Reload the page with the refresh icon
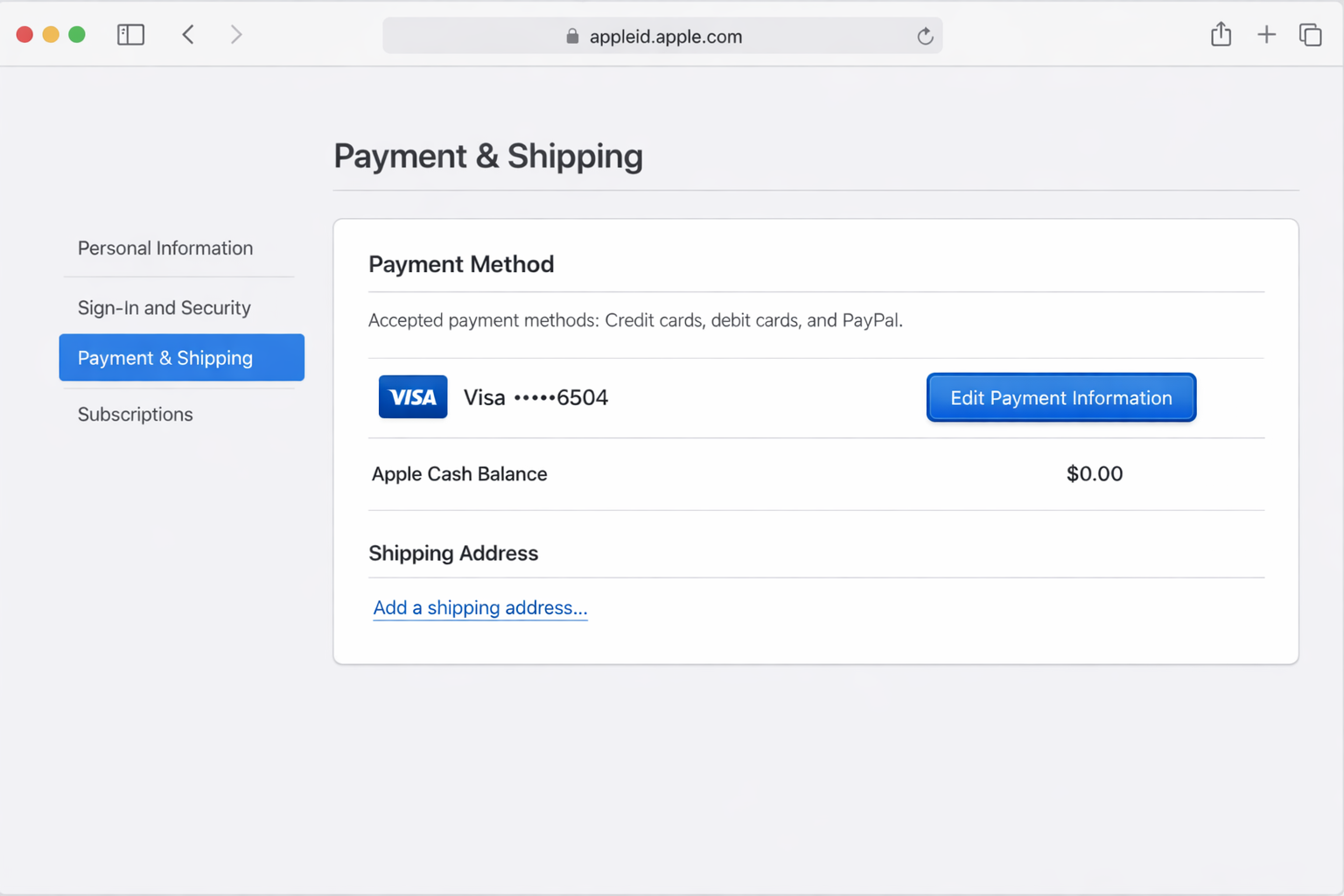Image resolution: width=1344 pixels, height=896 pixels. tap(925, 36)
